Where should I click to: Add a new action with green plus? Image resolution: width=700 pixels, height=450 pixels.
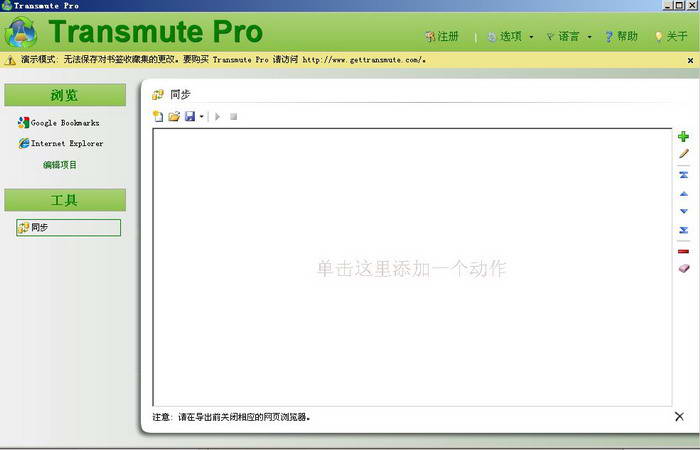pos(683,136)
